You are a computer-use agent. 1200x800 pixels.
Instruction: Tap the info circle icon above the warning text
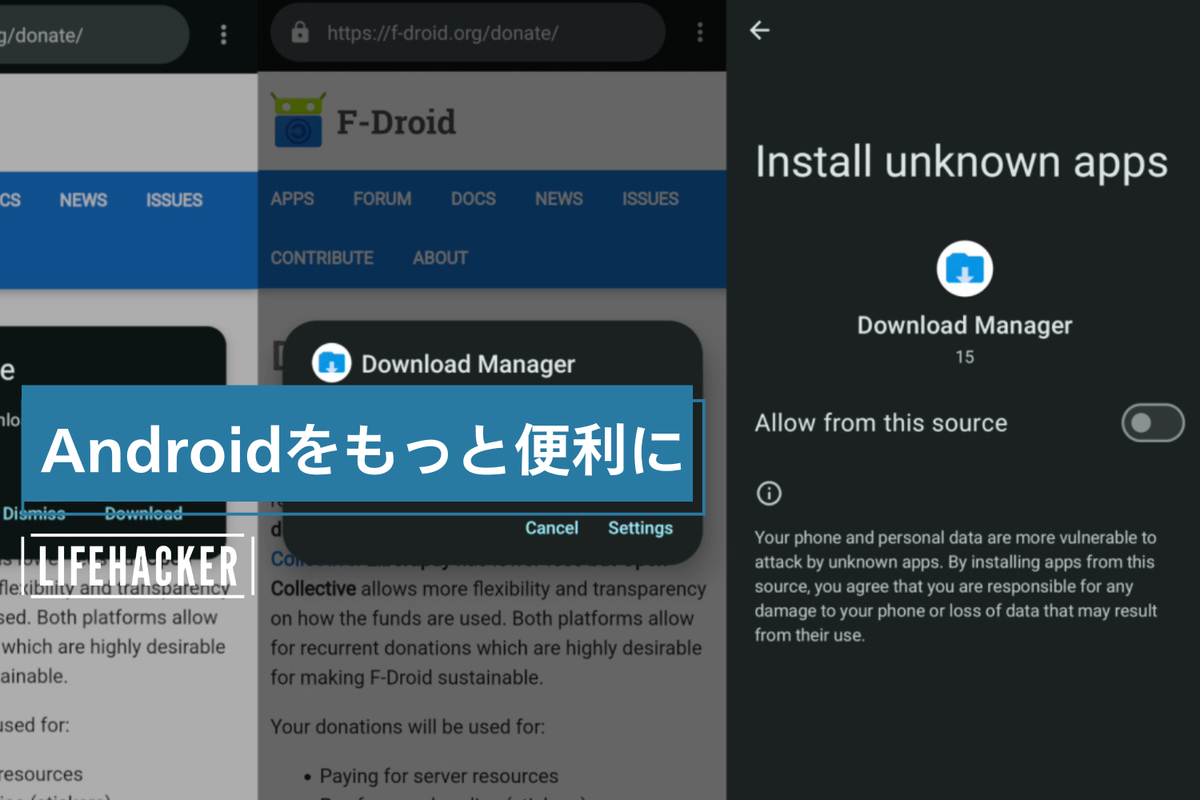(x=769, y=492)
